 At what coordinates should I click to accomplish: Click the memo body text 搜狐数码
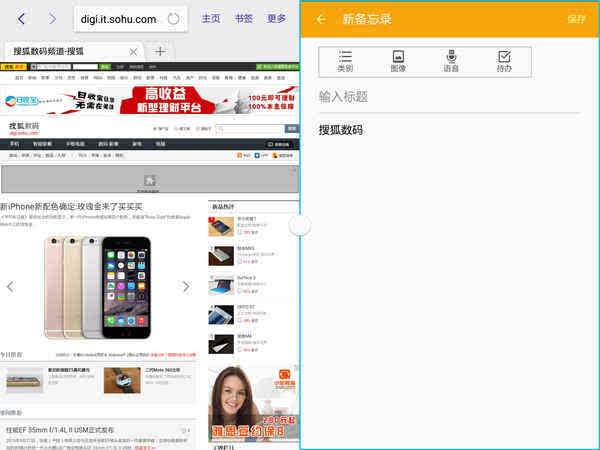(x=341, y=130)
